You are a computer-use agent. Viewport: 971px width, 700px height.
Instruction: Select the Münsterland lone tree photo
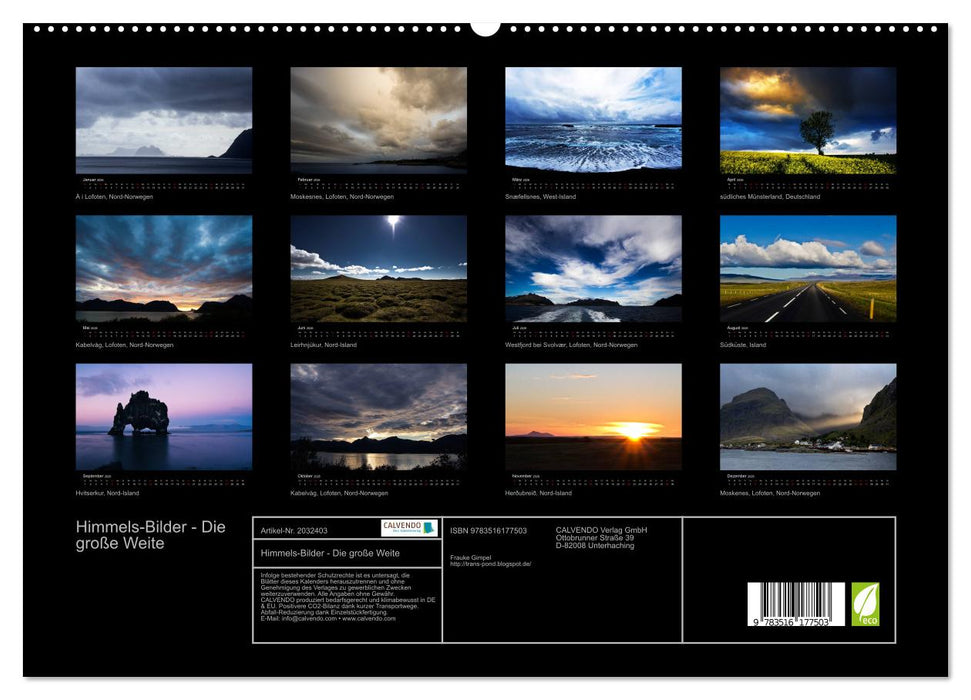coord(808,120)
